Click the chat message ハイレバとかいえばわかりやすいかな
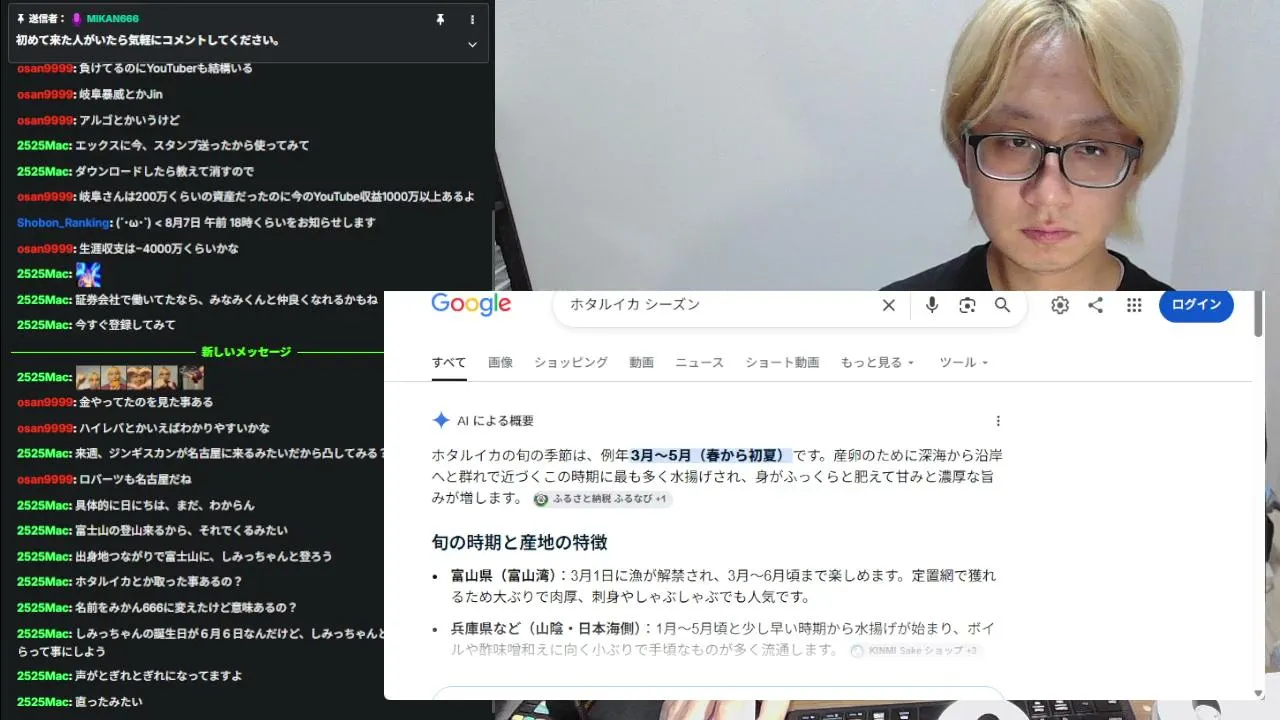 click(x=174, y=428)
